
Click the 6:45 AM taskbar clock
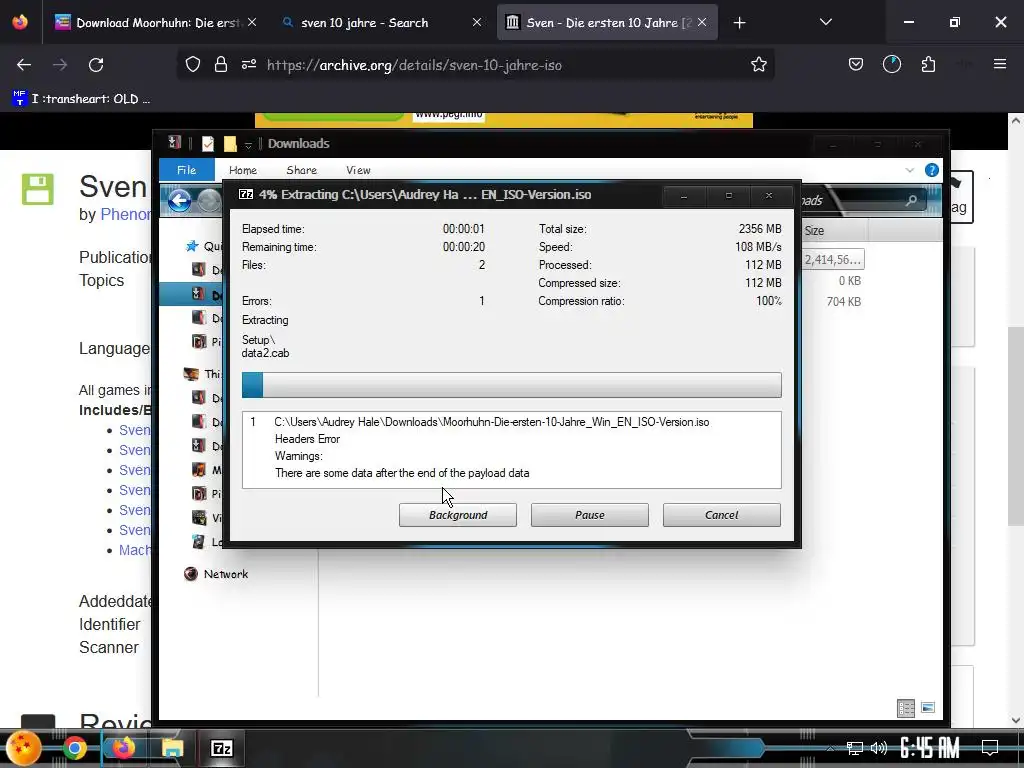pyautogui.click(x=929, y=747)
